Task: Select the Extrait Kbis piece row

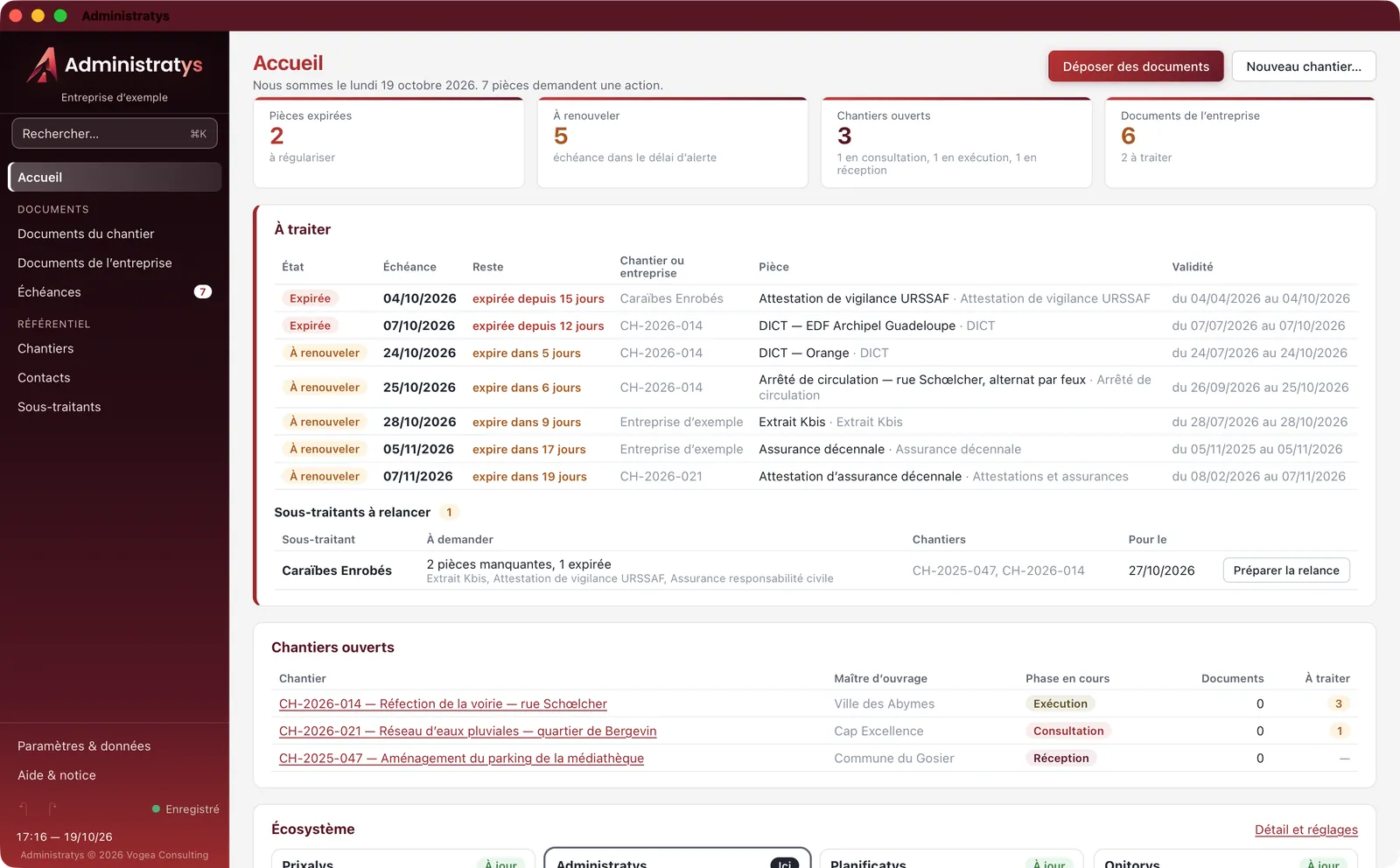Action: [815, 422]
